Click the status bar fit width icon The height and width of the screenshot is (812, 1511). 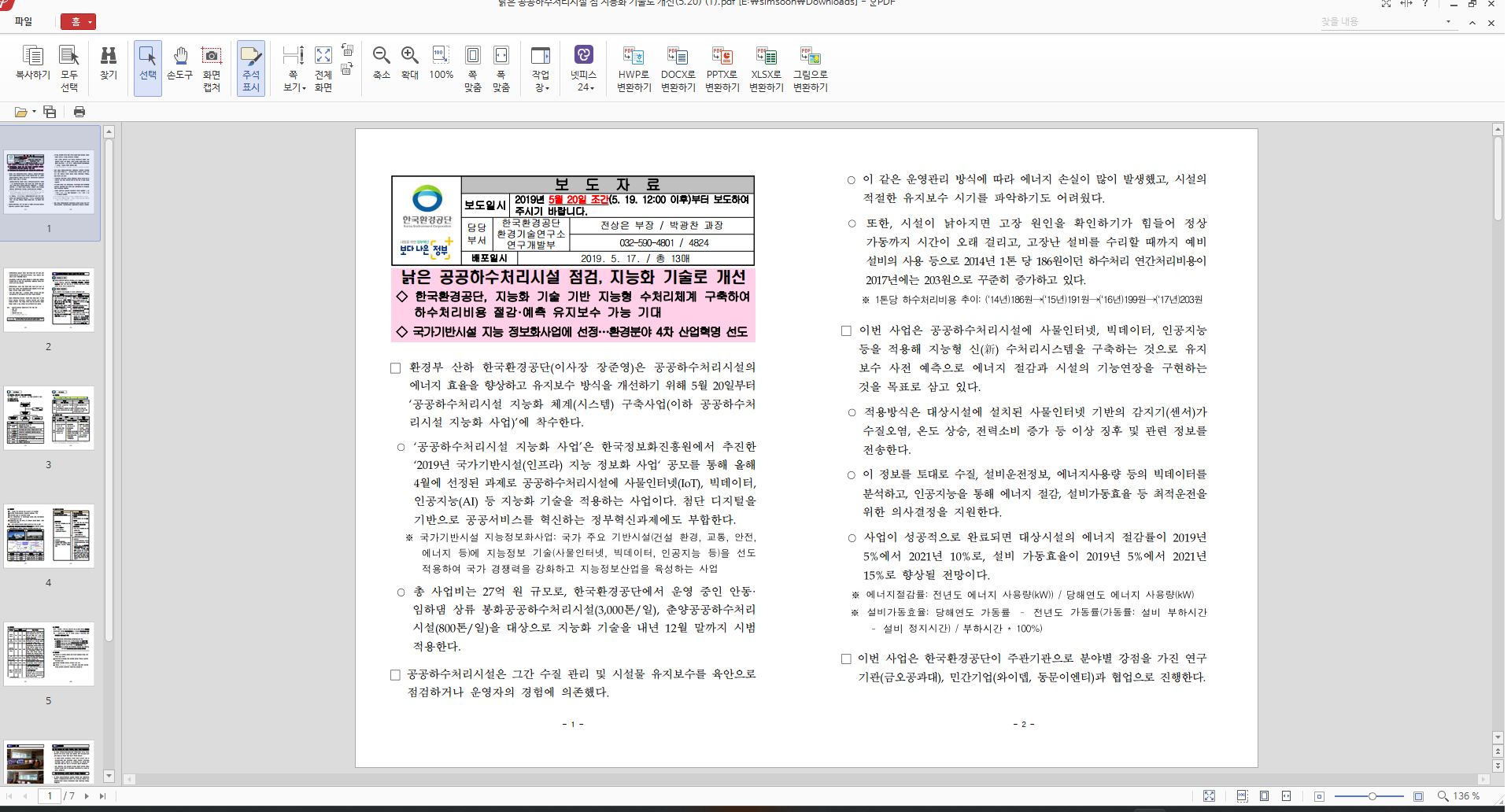[1286, 796]
